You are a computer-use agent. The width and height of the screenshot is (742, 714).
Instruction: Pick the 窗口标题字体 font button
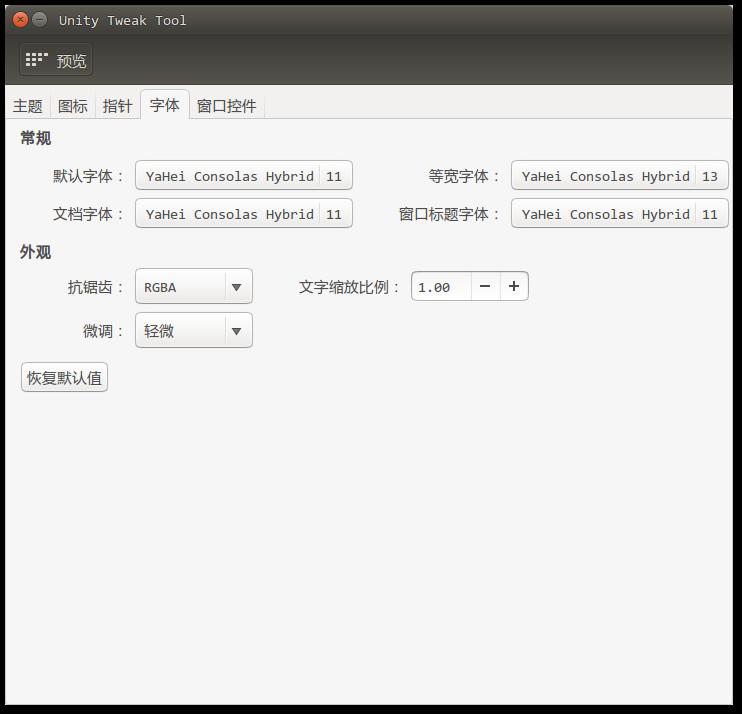click(x=619, y=214)
